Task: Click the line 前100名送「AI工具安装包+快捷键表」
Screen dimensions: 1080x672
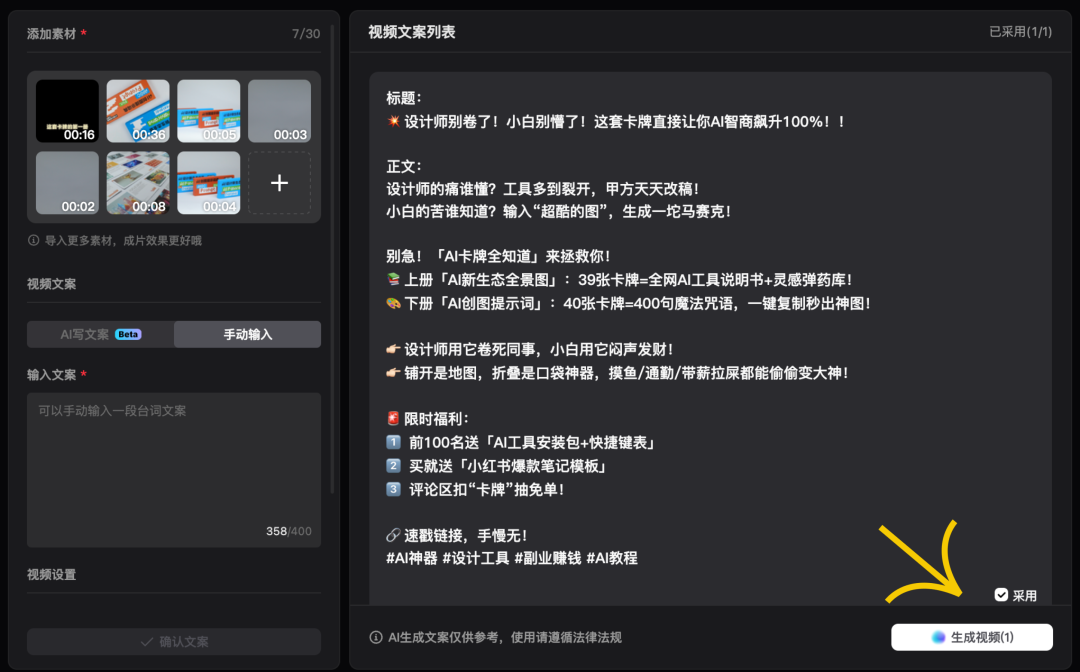Action: [521, 442]
